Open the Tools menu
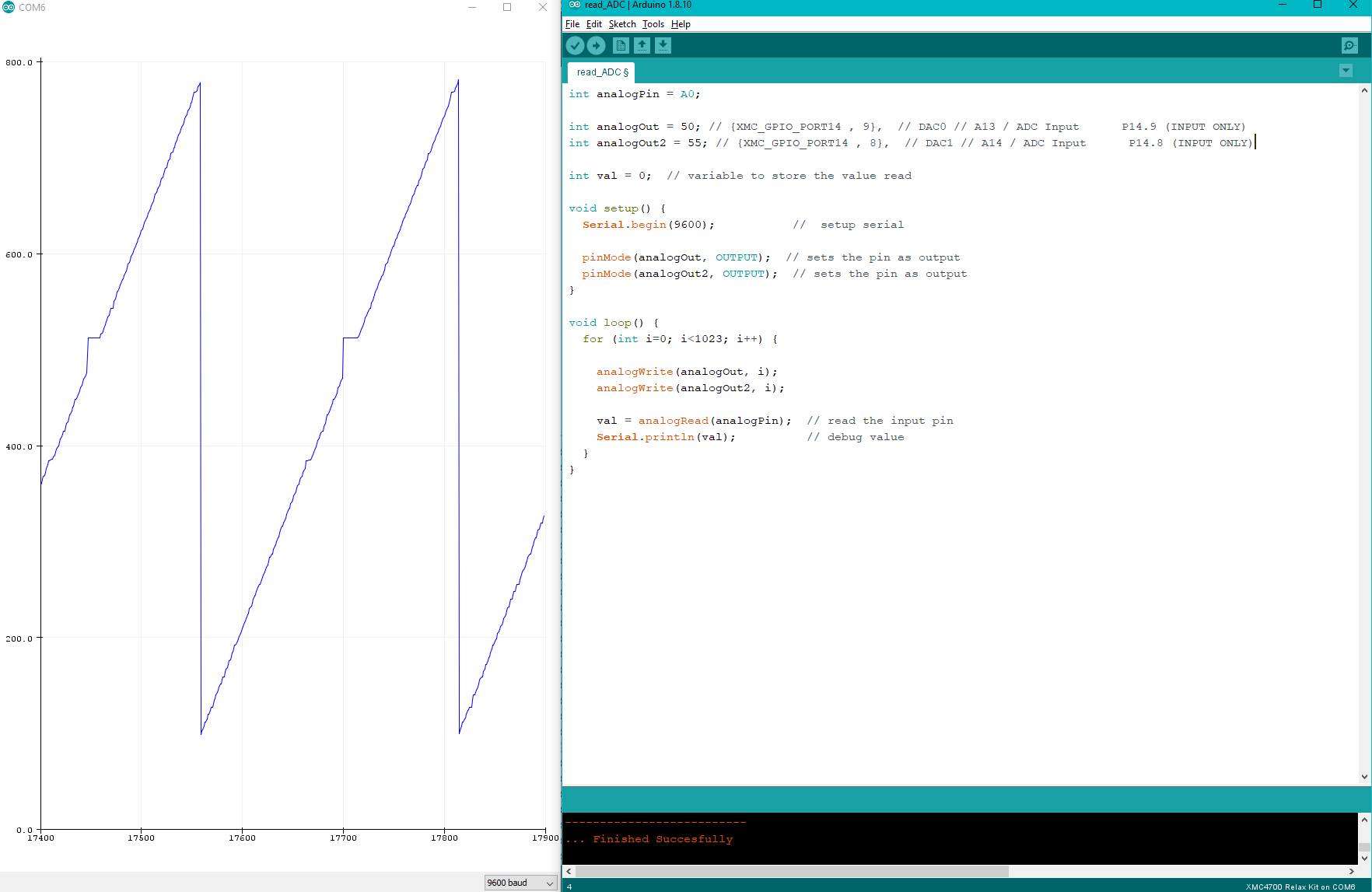This screenshot has width=1372, height=892. [653, 24]
